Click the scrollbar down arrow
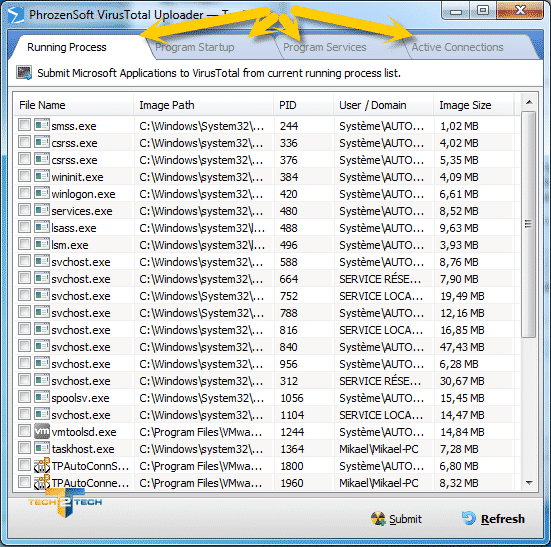The image size is (551, 547). (529, 483)
